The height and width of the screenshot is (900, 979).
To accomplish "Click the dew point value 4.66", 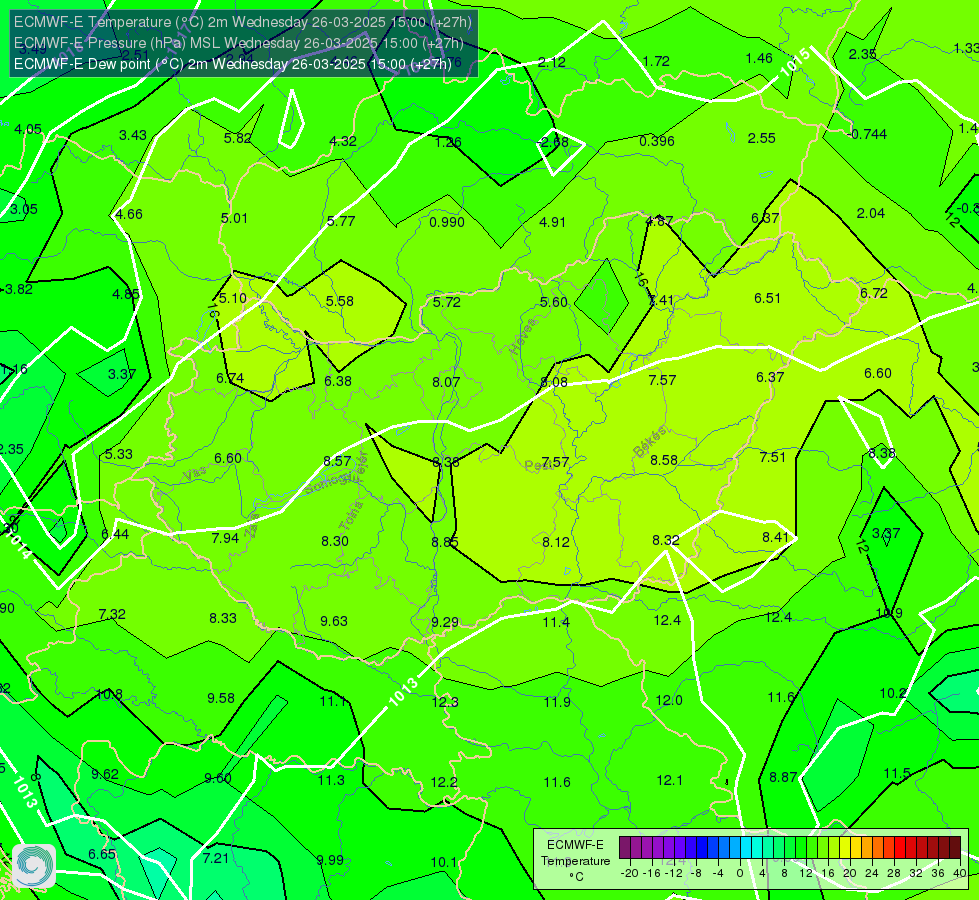I will coord(129,214).
